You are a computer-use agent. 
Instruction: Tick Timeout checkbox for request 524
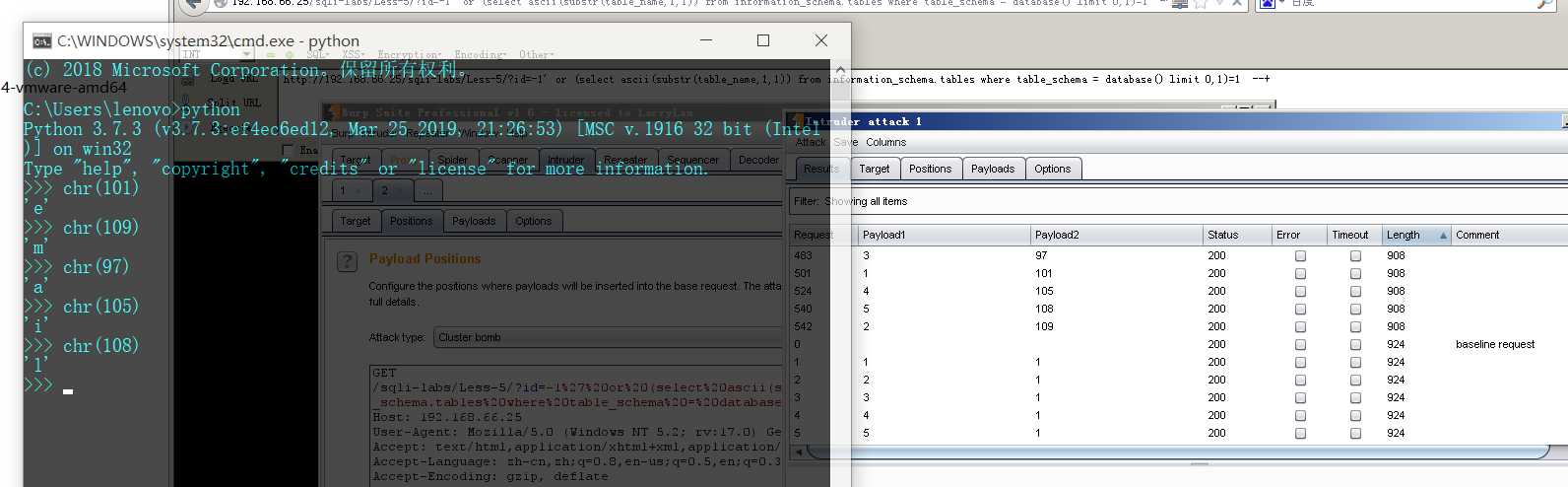point(1355,291)
